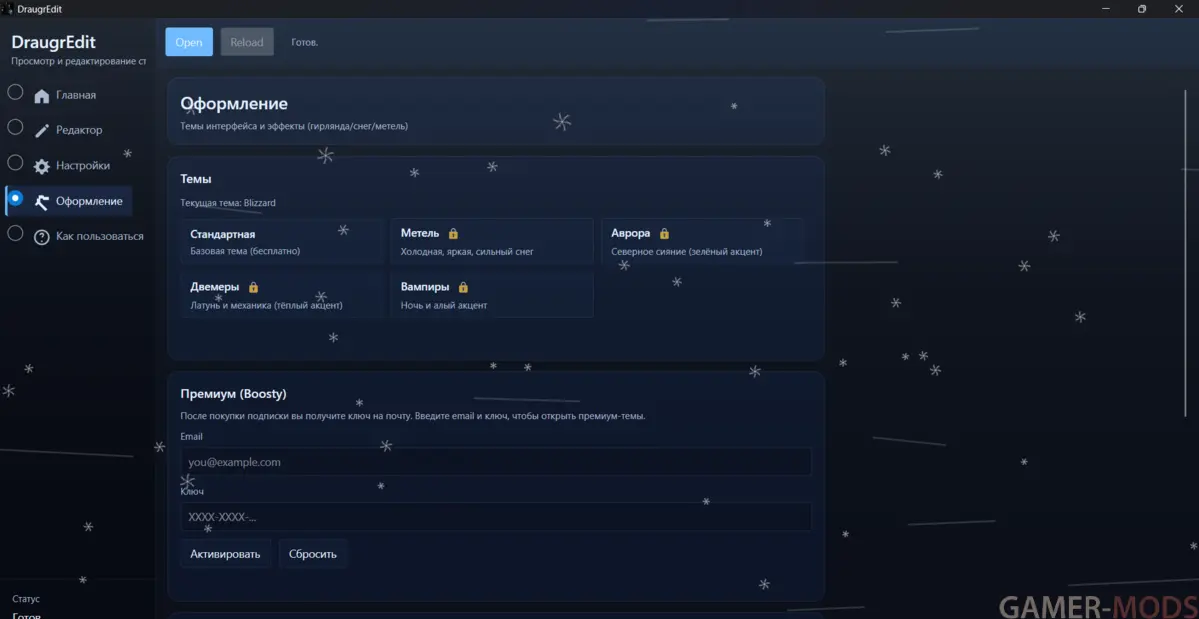Select the Как пользоваться radio button
1199x619 pixels.
point(15,233)
